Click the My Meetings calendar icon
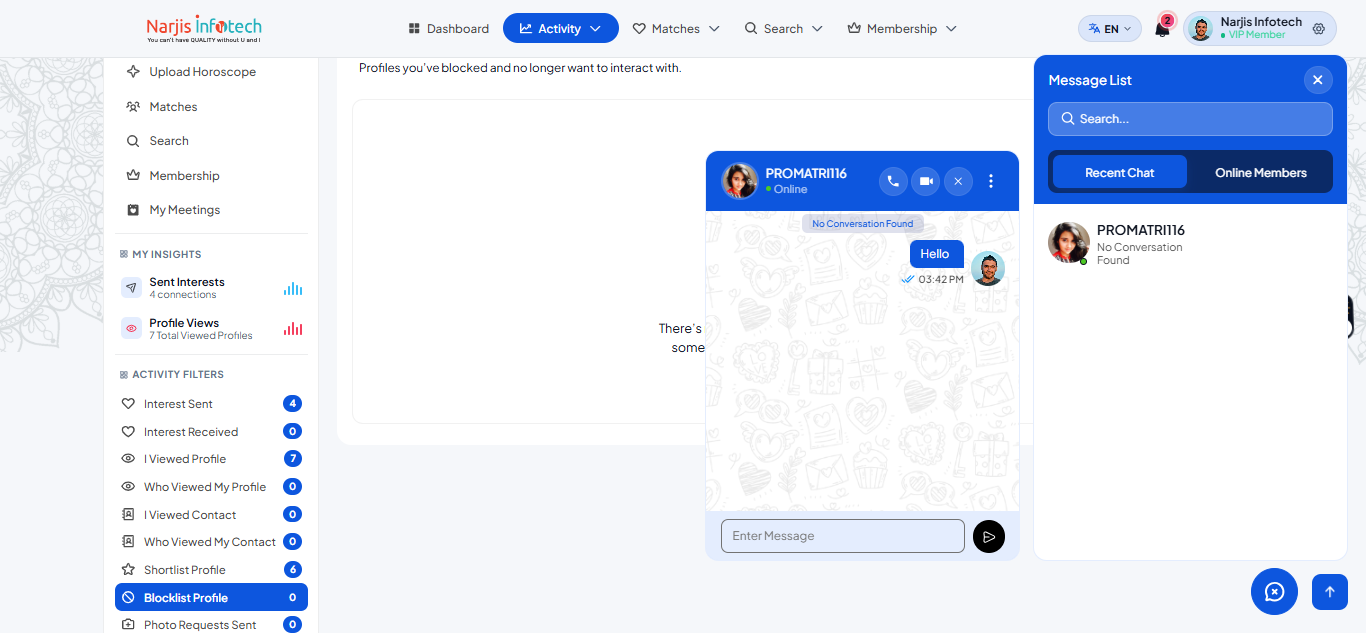Screen dimensions: 1366x633 pos(133,210)
